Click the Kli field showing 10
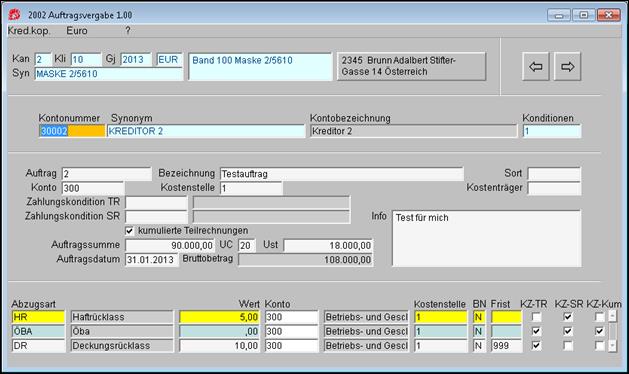Image resolution: width=629 pixels, height=374 pixels. [x=86, y=60]
